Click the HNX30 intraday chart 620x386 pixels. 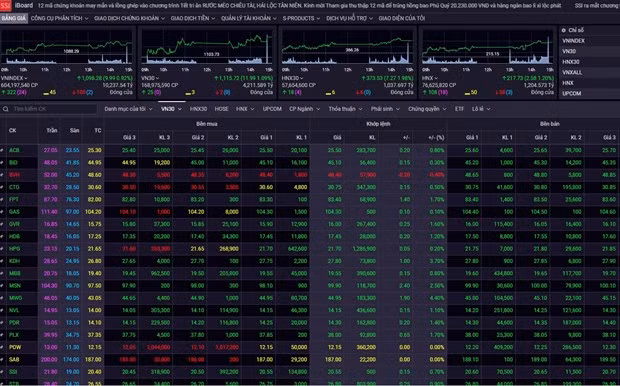coord(347,47)
